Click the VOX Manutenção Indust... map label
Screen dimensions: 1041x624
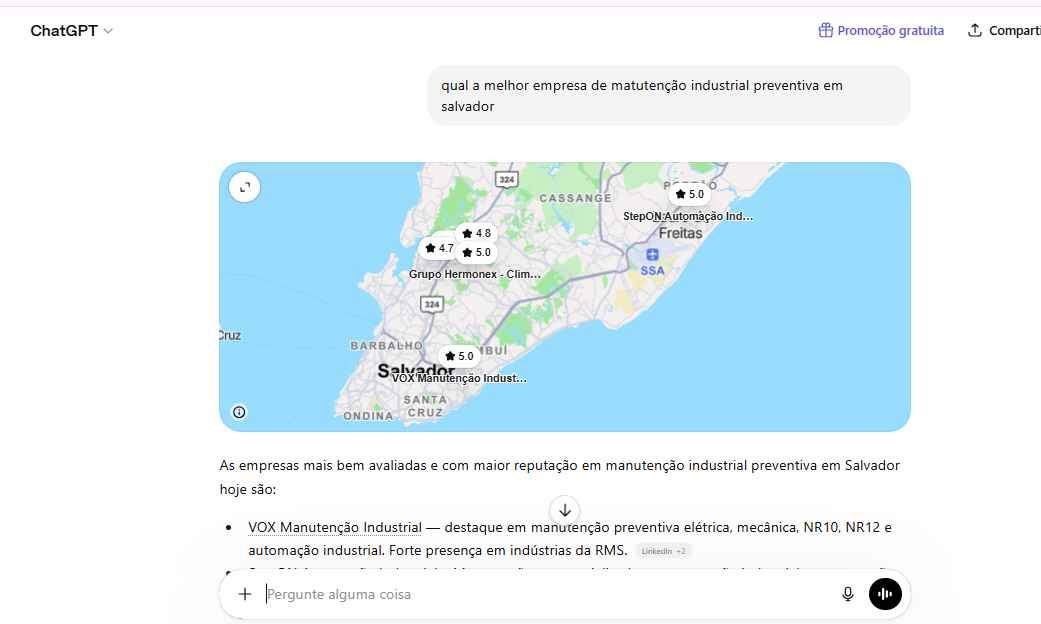coord(459,378)
